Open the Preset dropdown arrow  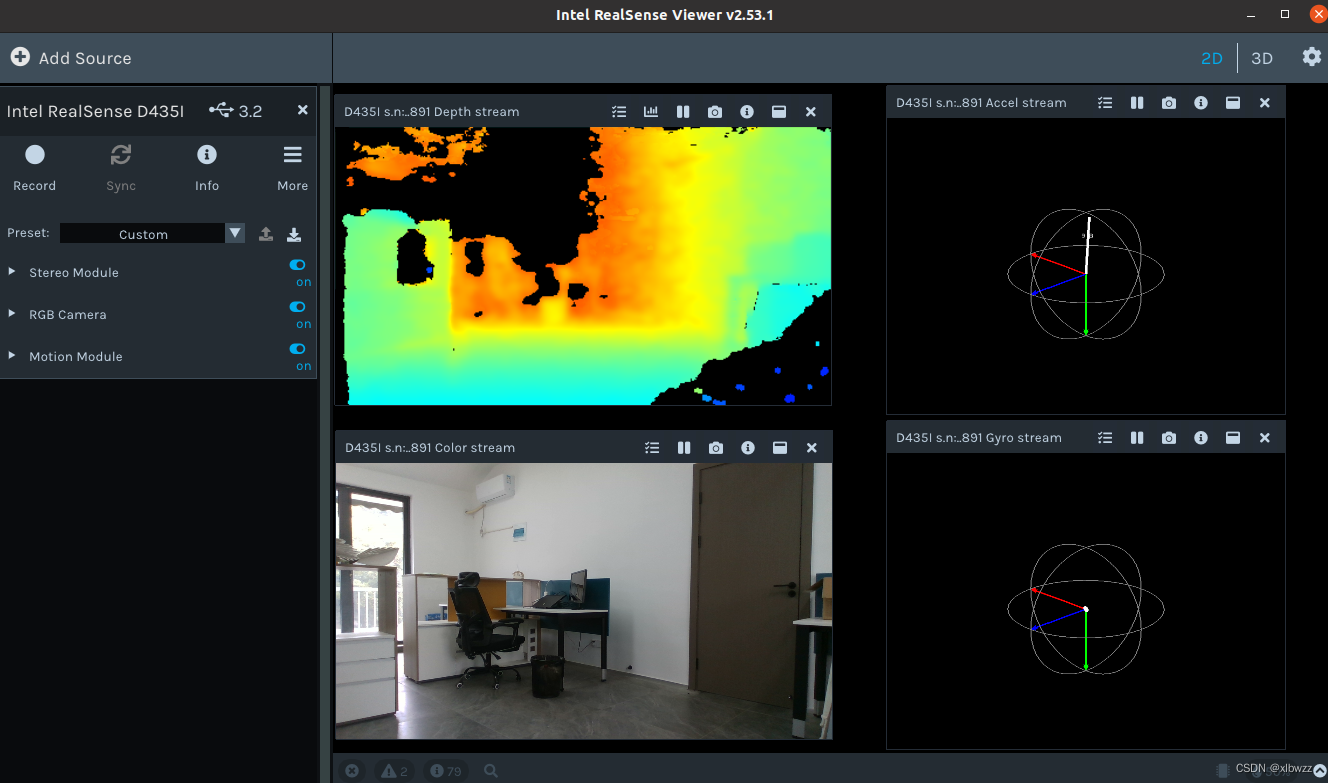[x=235, y=233]
